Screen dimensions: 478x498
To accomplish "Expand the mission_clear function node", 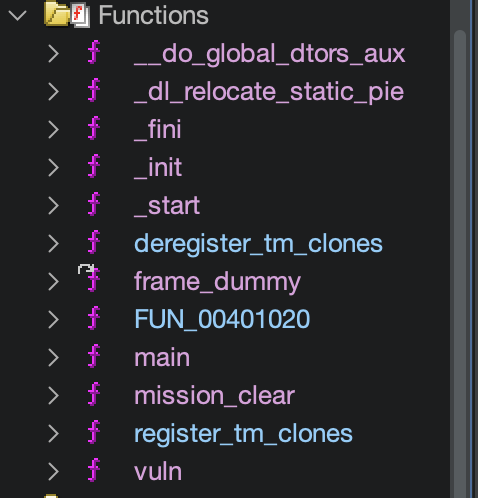I will click(54, 396).
